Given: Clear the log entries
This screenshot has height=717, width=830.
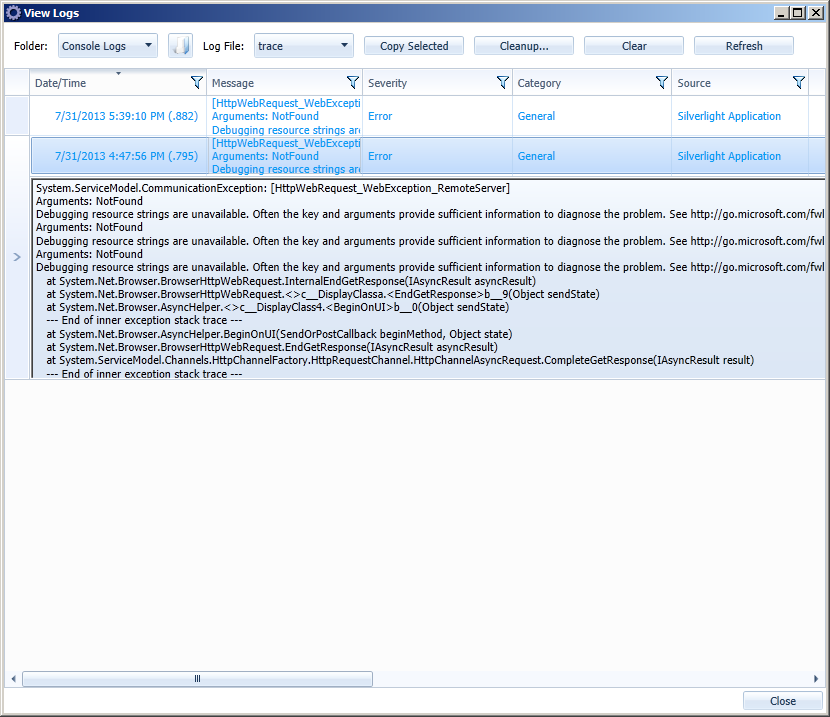Looking at the screenshot, I should [633, 46].
